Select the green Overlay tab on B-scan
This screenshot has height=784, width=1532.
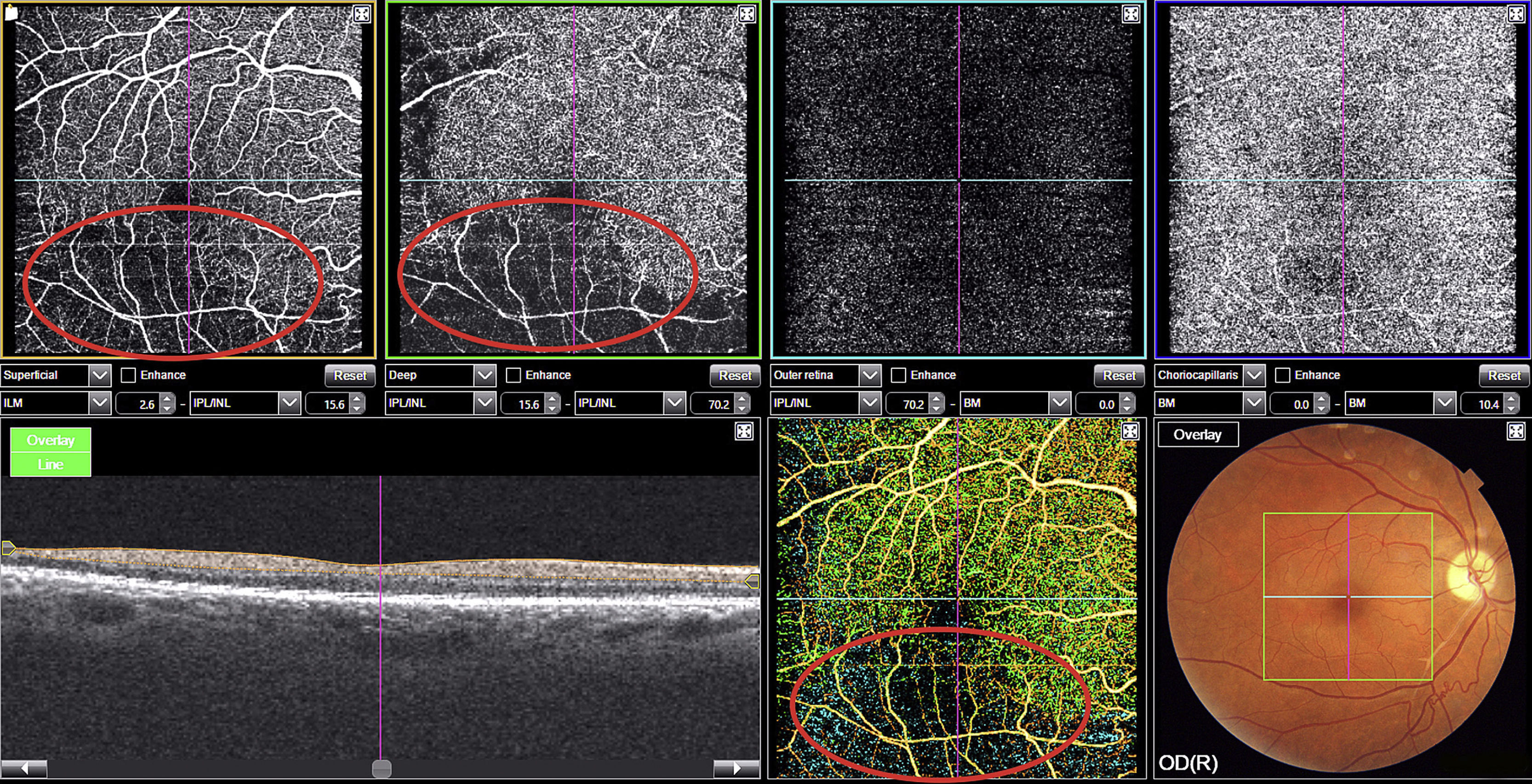(51, 440)
